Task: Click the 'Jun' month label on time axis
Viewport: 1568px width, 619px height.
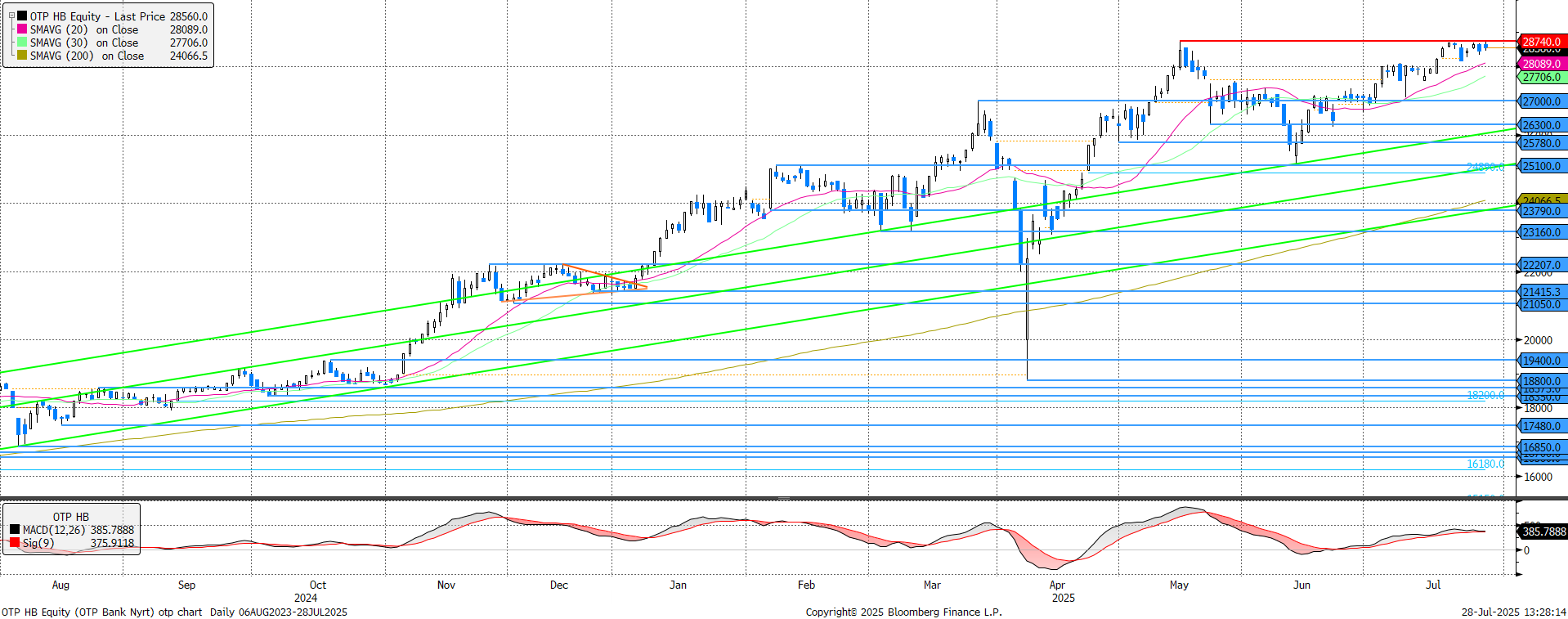Action: (1301, 585)
